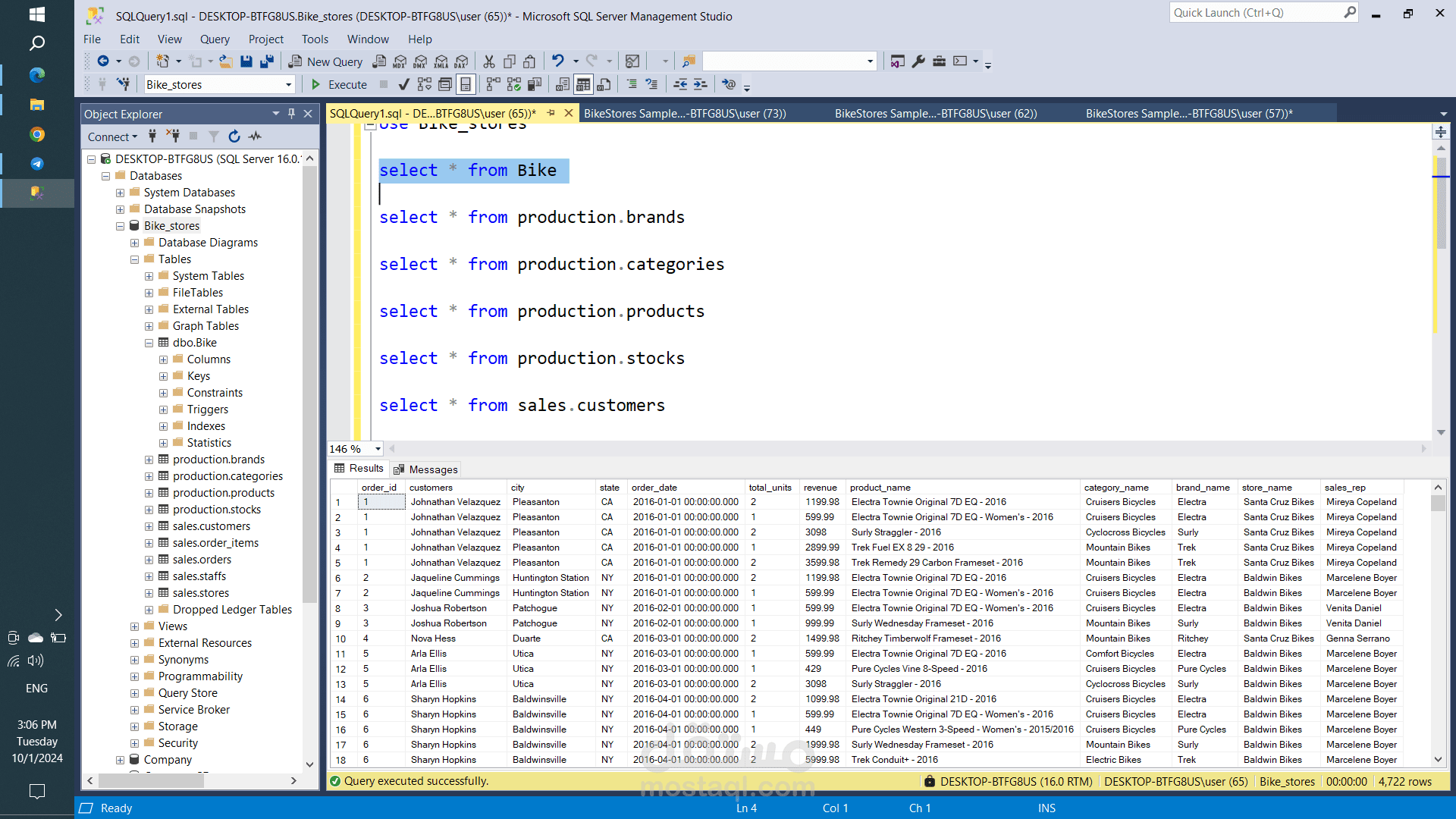The width and height of the screenshot is (1456, 819).
Task: Click the Object Explorer horizontal scrollbar
Action: pos(152,780)
